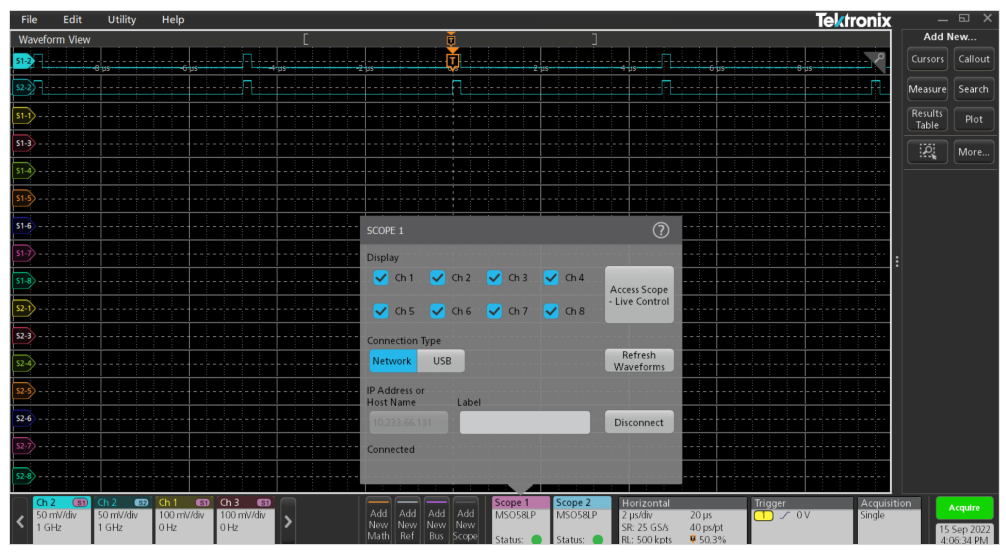Open the More... options
1006x552 pixels.
pos(973,152)
